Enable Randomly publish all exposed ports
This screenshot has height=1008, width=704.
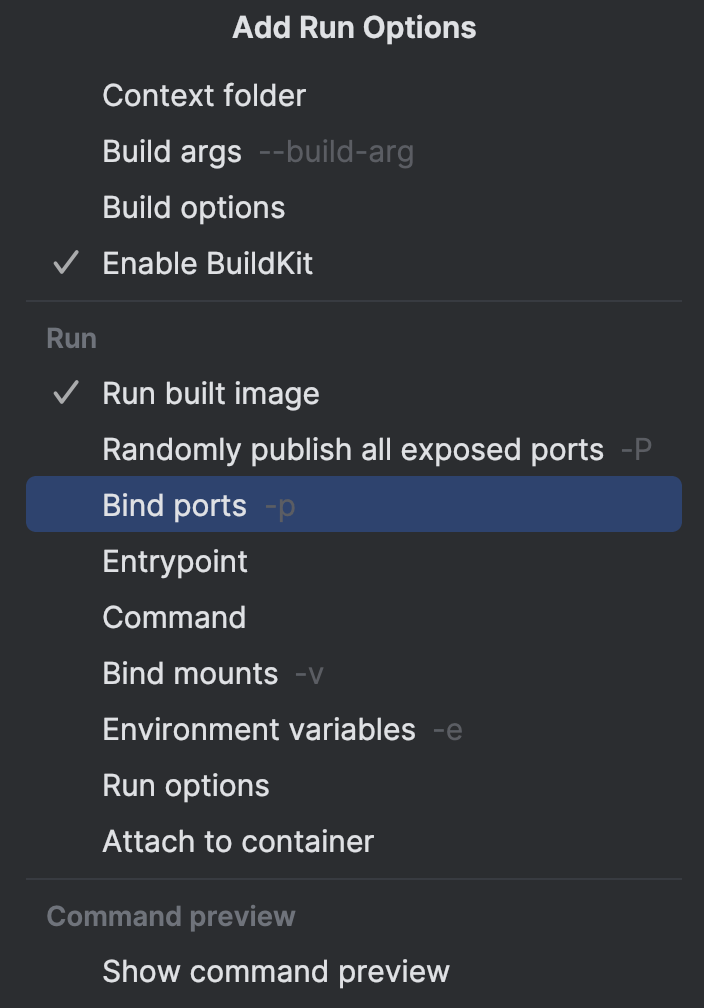(x=353, y=450)
